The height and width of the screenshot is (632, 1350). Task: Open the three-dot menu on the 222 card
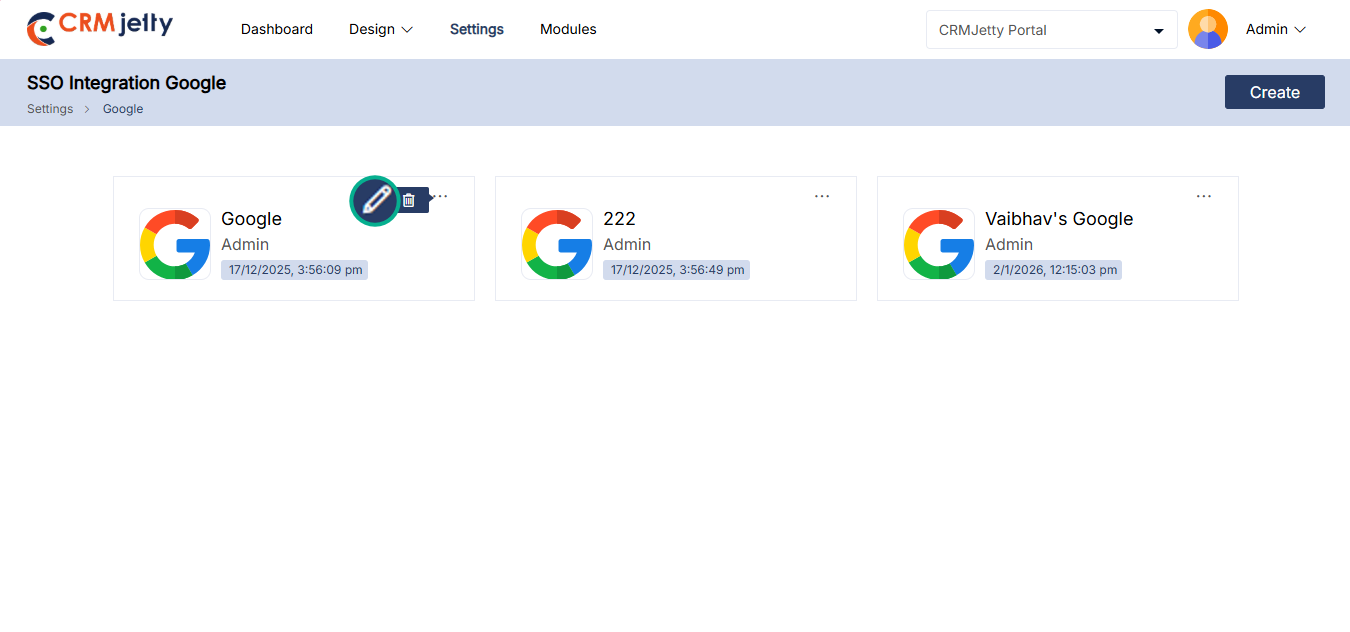coord(822,196)
